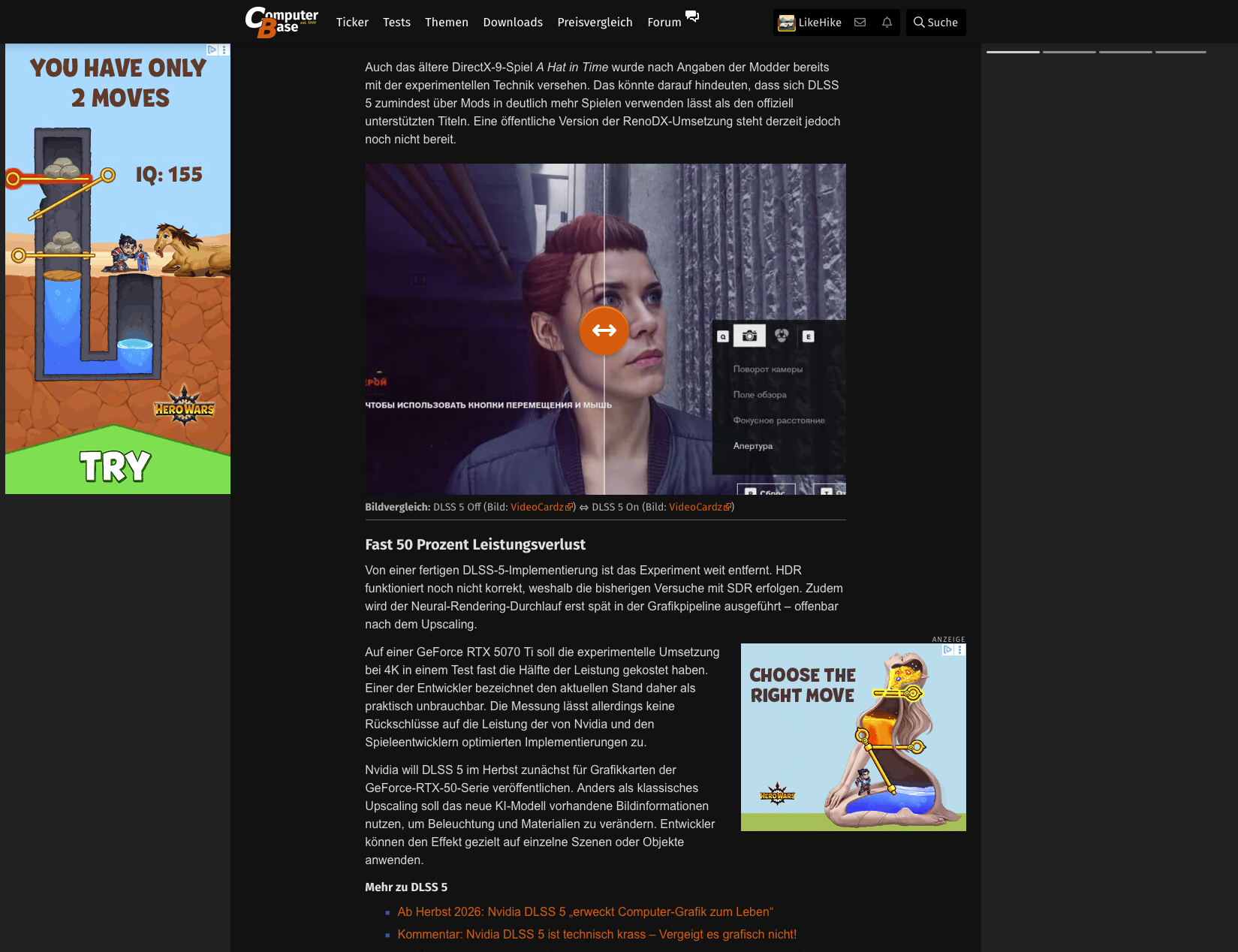Click the 'Choose the right move' ad banner

click(x=854, y=737)
